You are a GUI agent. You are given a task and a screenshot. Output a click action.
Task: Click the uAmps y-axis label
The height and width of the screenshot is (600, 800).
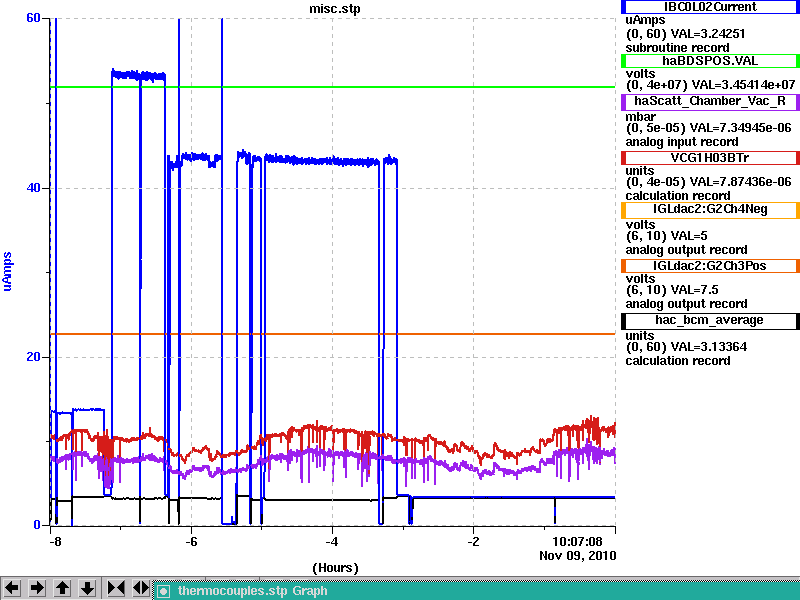(7, 271)
